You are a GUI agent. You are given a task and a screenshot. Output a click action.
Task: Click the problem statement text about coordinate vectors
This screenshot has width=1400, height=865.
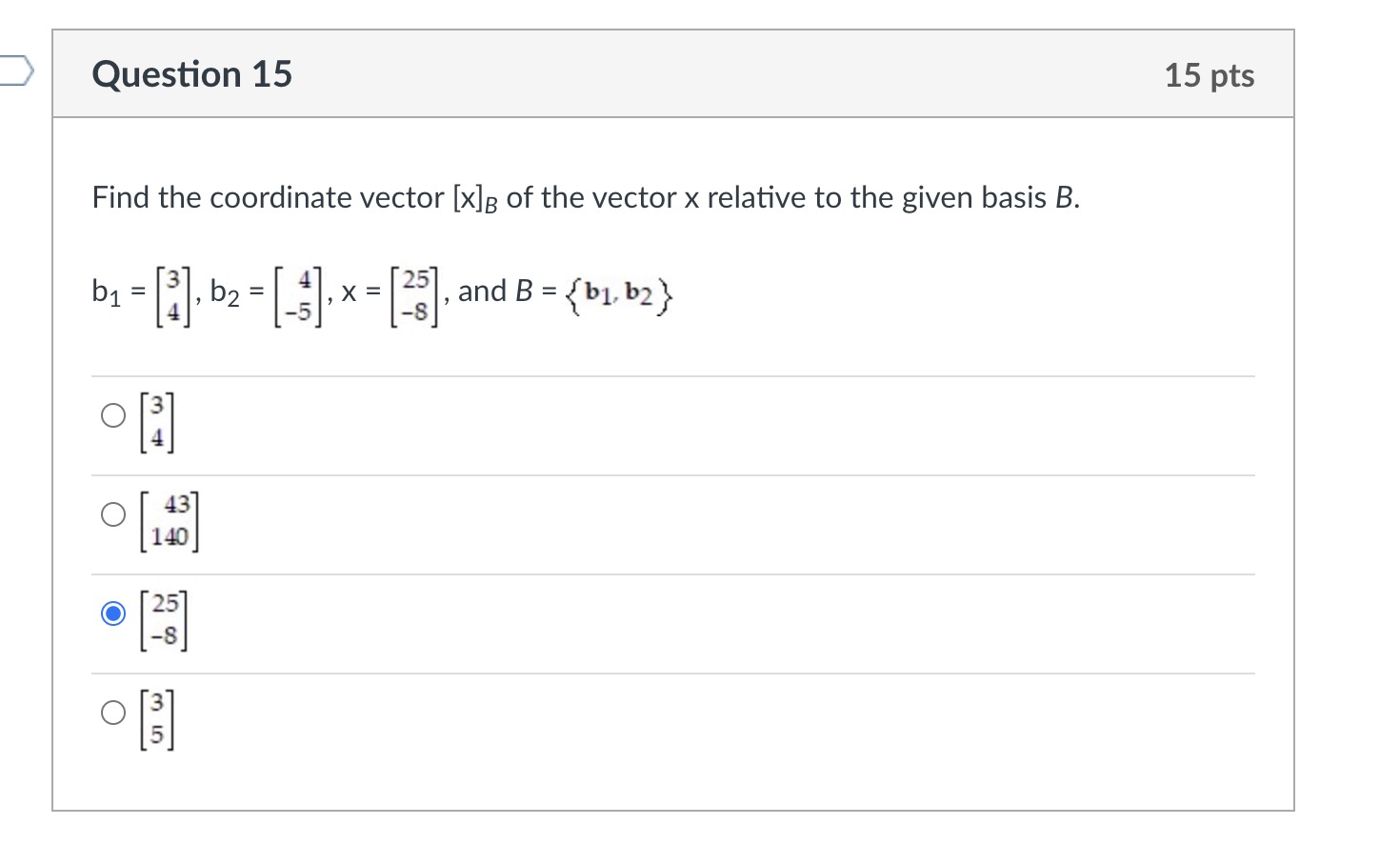(x=585, y=197)
